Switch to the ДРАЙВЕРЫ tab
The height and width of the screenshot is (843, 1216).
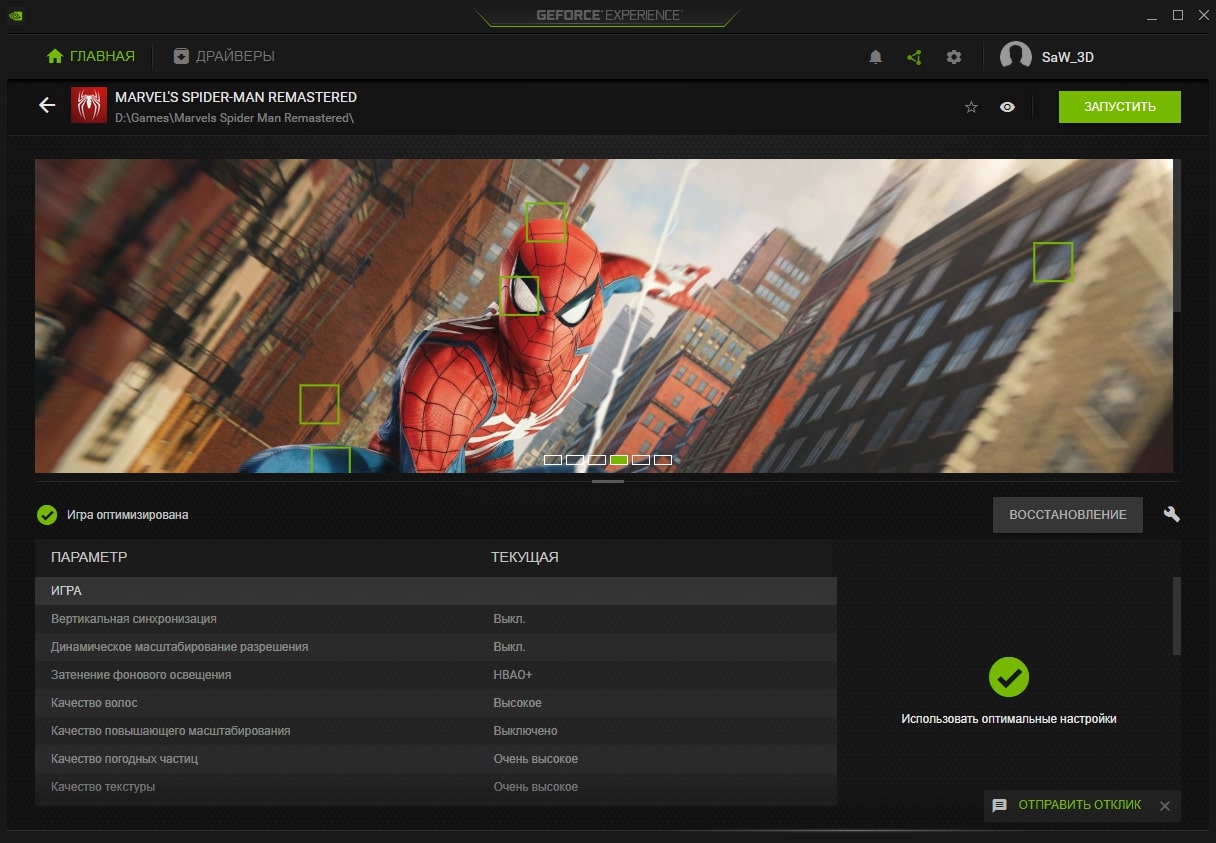[x=224, y=56]
